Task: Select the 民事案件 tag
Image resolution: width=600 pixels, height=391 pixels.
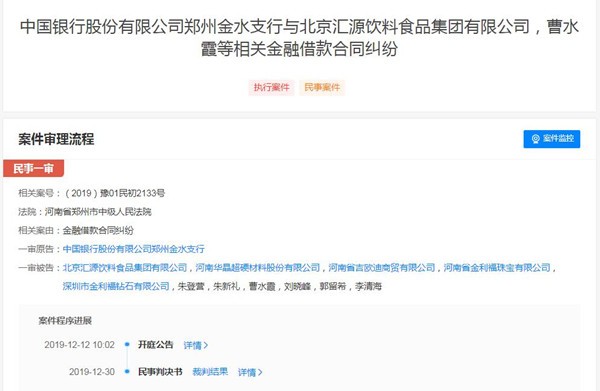Action: [322, 88]
